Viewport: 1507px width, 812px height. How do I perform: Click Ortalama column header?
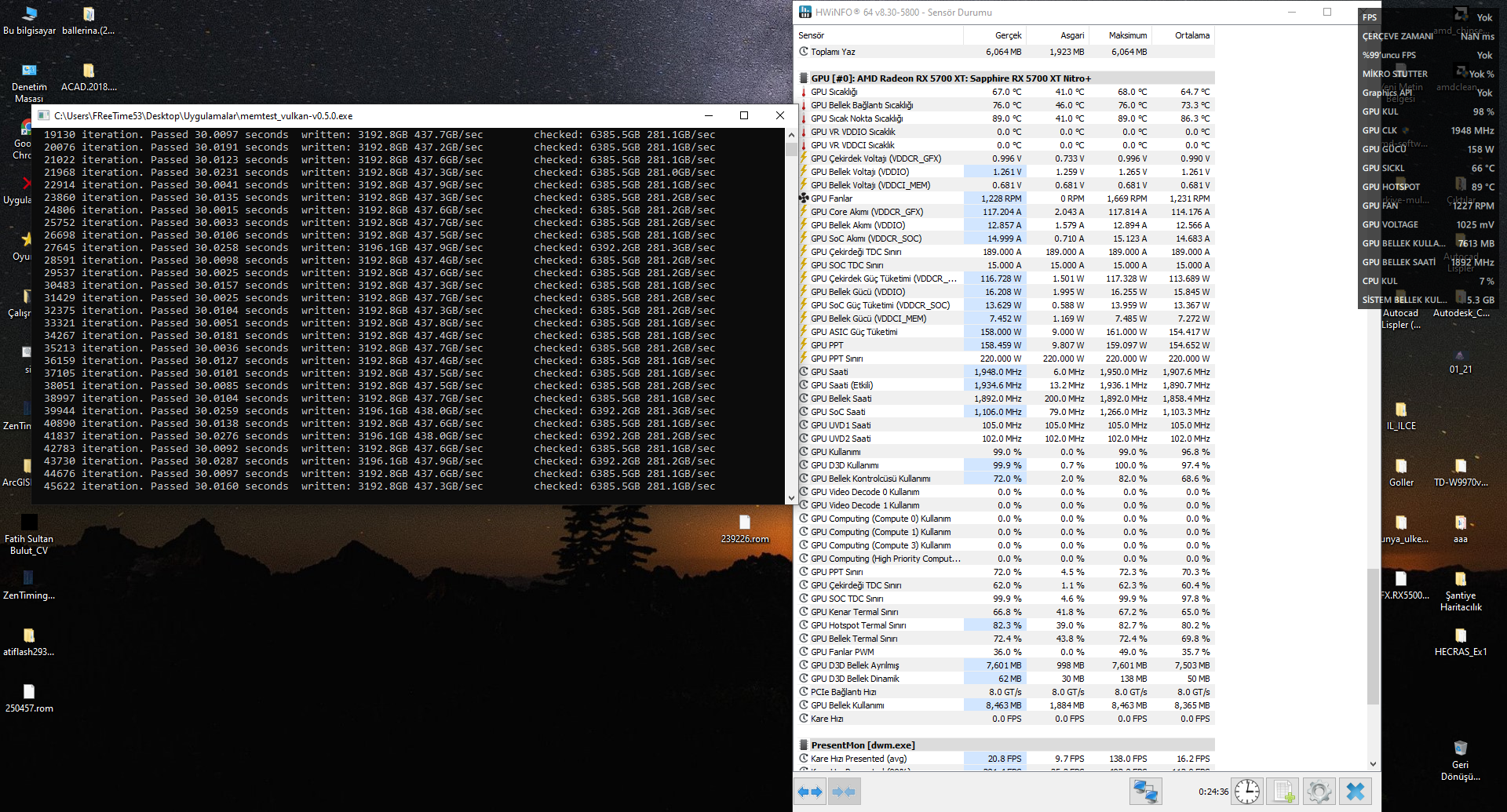[1183, 35]
